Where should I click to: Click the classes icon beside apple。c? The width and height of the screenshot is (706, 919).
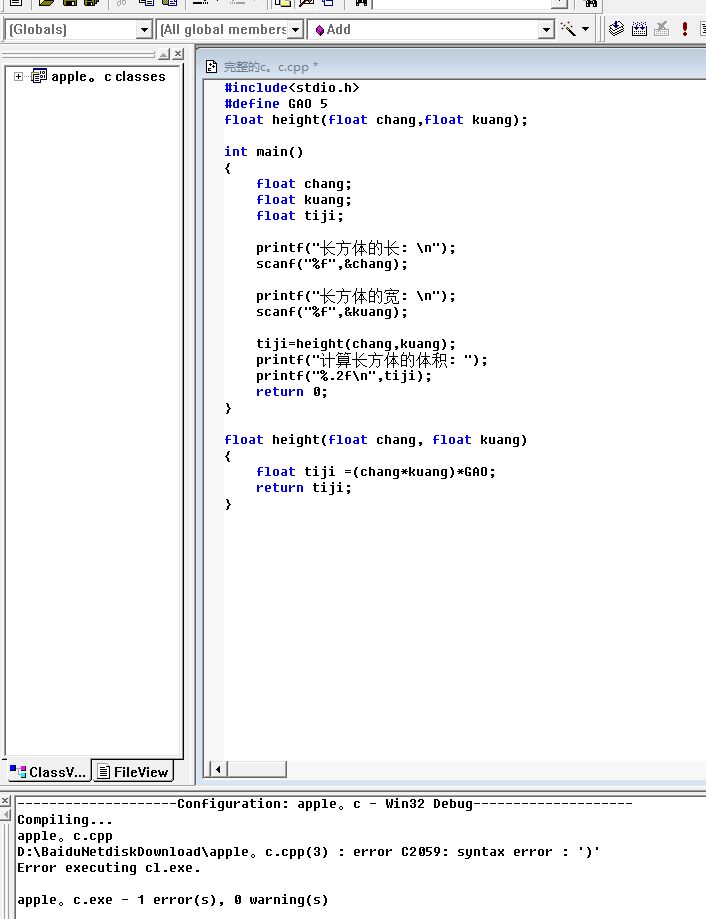(x=39, y=76)
